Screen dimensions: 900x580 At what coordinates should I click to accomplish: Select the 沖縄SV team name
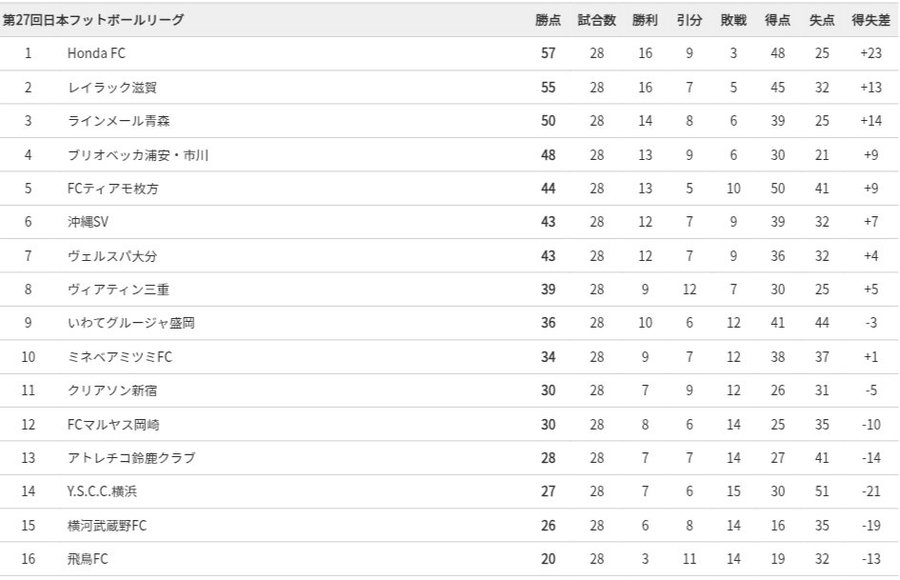coord(87,222)
